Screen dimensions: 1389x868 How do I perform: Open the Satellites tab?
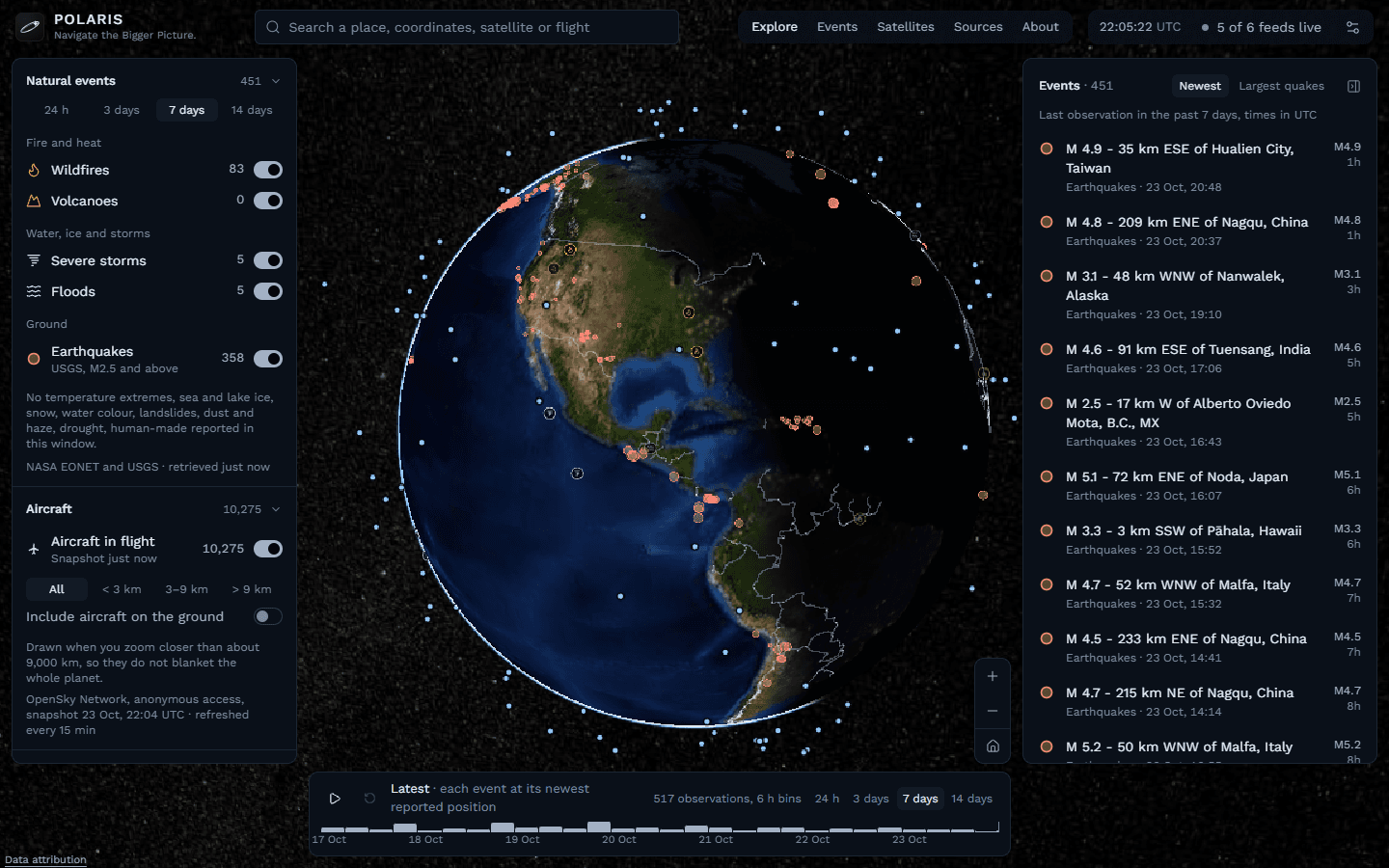pyautogui.click(x=906, y=27)
